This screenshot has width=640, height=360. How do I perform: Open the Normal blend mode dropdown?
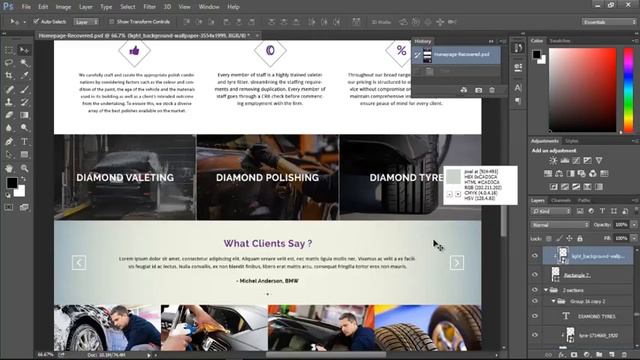point(560,225)
